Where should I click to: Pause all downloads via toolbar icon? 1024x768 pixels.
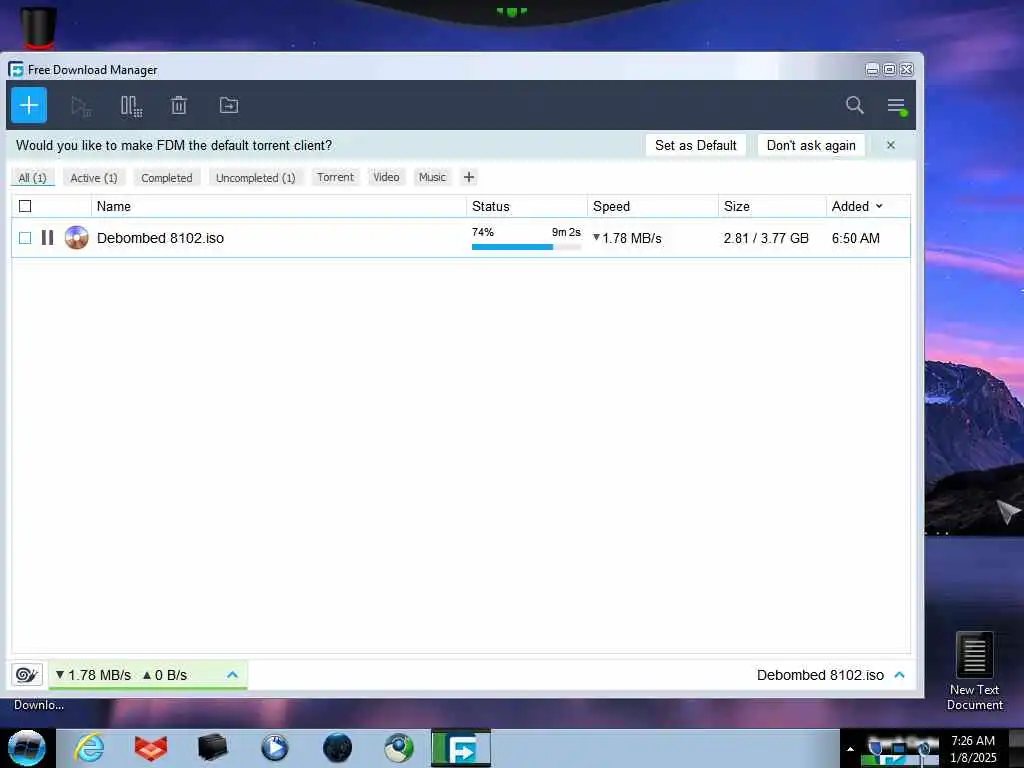[131, 106]
